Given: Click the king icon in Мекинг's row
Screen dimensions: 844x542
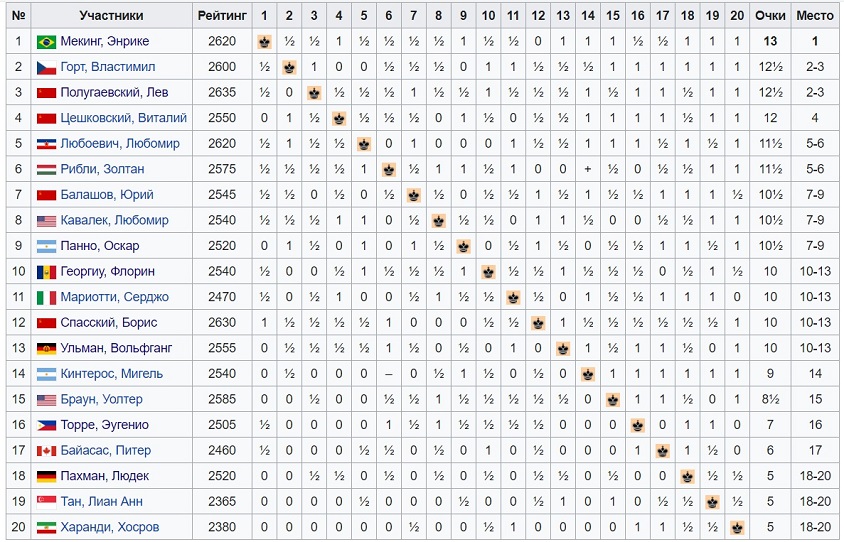Looking at the screenshot, I should point(264,41).
